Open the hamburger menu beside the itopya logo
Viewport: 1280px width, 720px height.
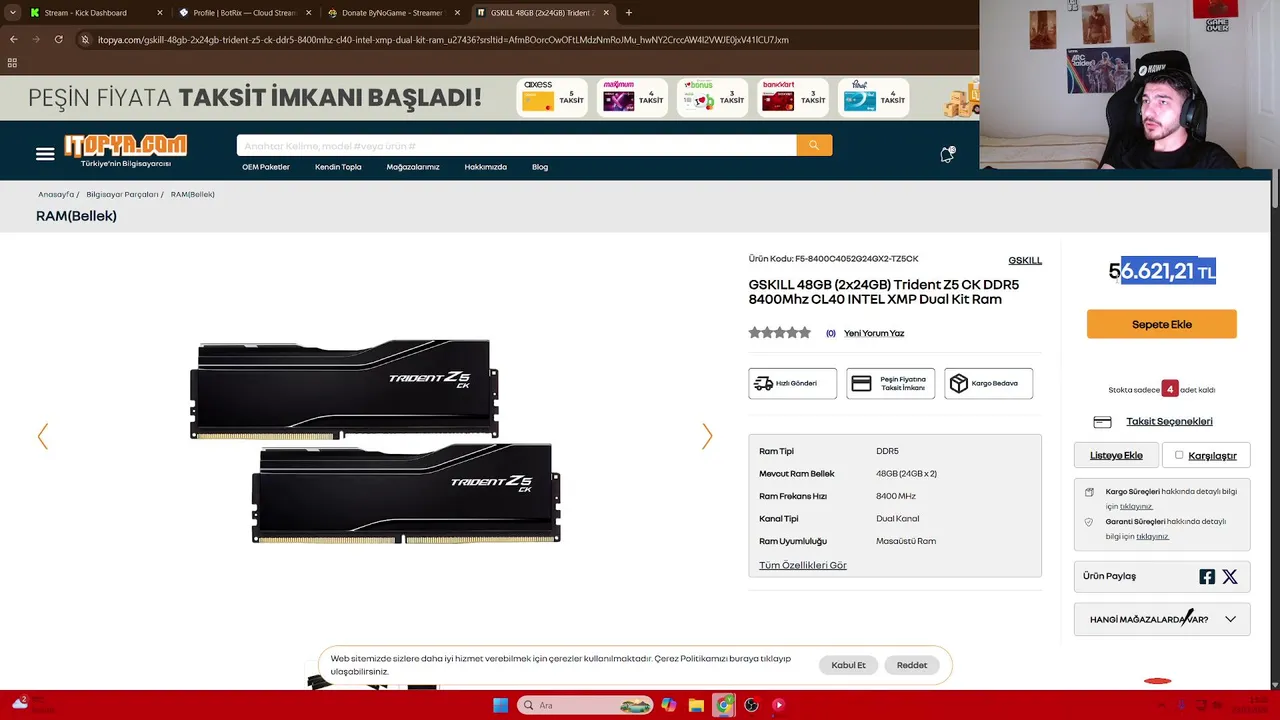coord(45,154)
